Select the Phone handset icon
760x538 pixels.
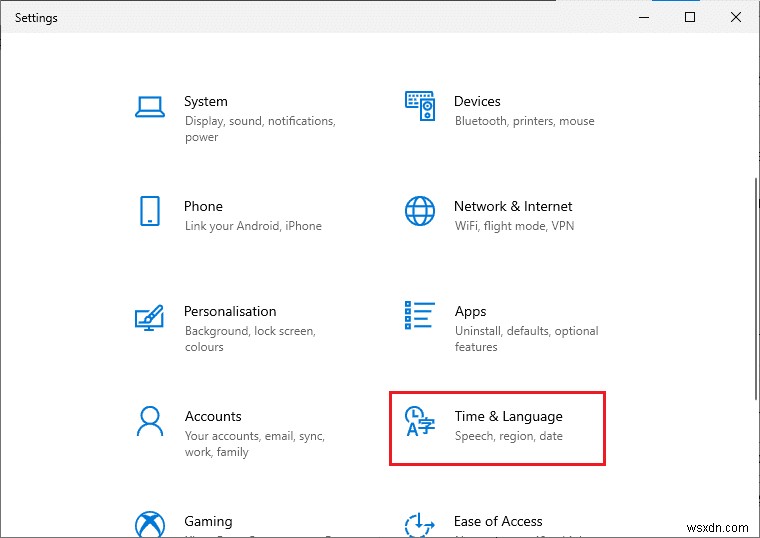[x=150, y=211]
